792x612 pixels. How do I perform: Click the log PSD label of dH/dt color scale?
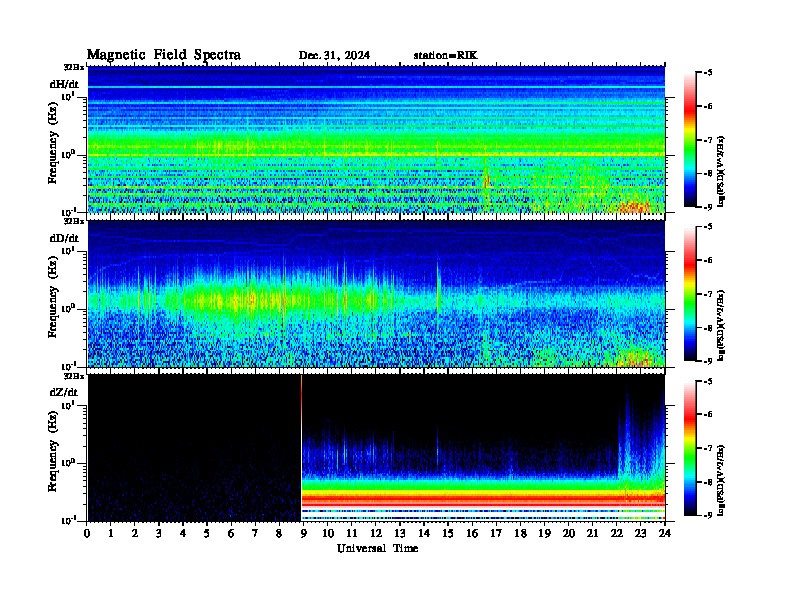pyautogui.click(x=721, y=170)
